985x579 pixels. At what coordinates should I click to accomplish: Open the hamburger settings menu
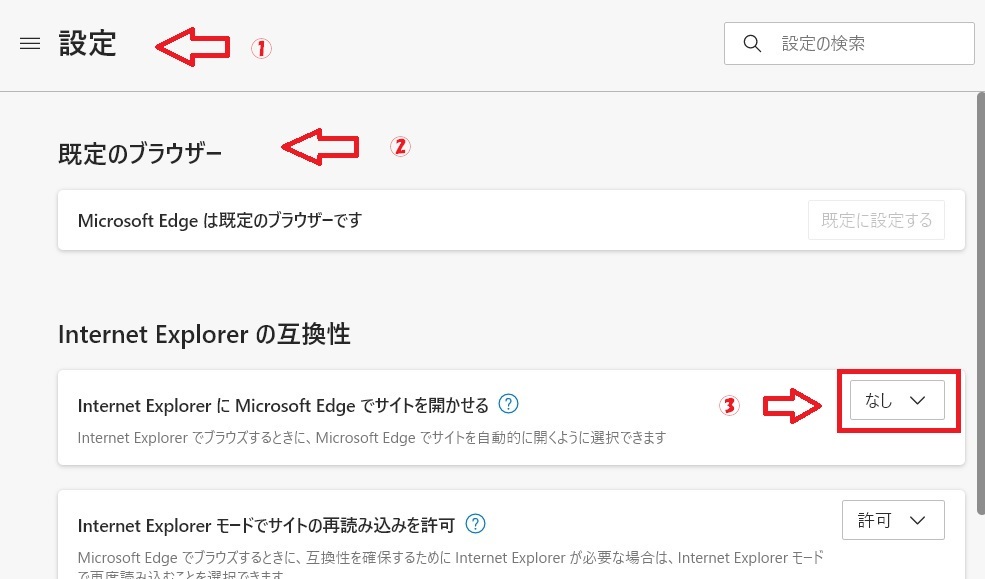pyautogui.click(x=30, y=43)
